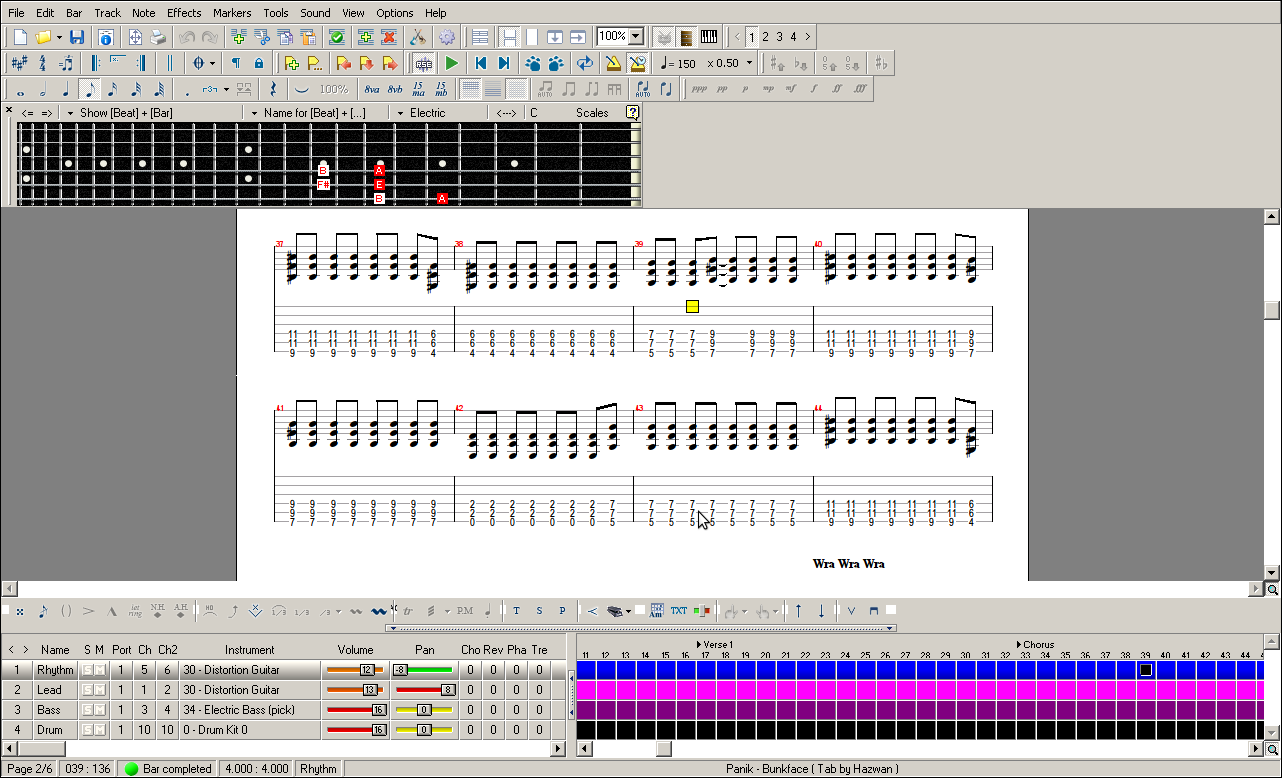Screen dimensions: 1282x778
Task: Print the score with the printer icon
Action: 158,37
